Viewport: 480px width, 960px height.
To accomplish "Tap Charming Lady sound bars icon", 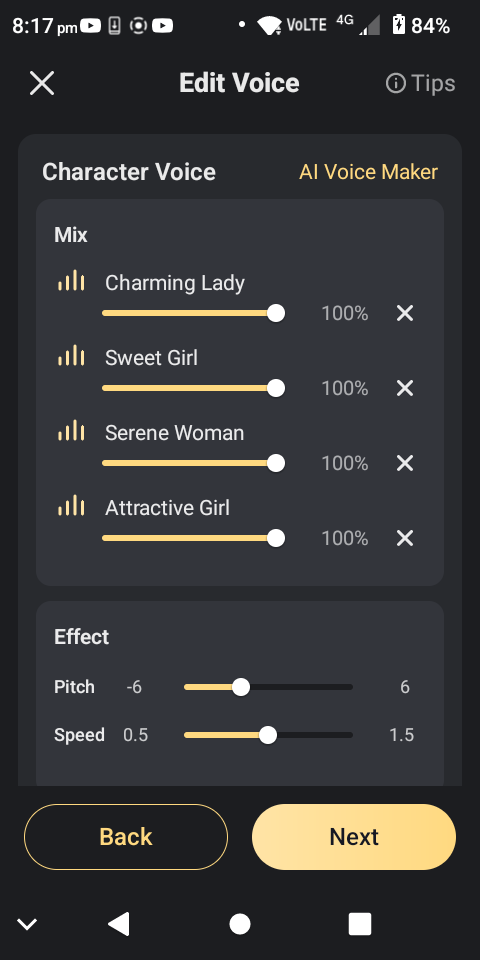I will 72,280.
